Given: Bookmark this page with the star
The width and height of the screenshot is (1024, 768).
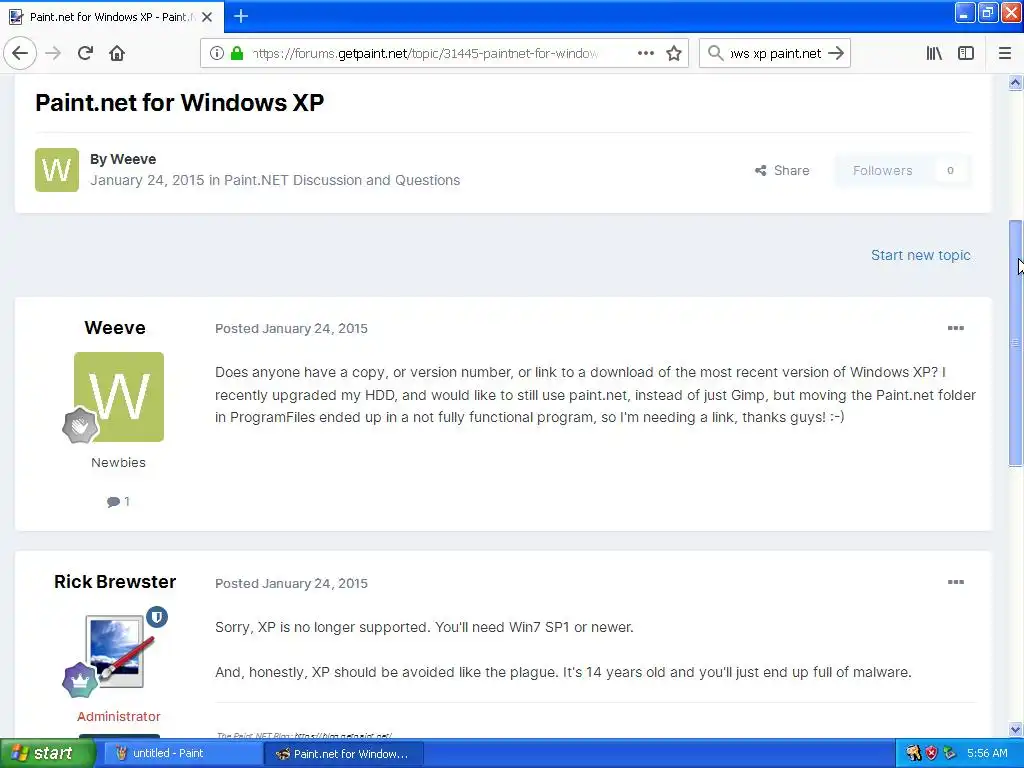Looking at the screenshot, I should [x=674, y=54].
